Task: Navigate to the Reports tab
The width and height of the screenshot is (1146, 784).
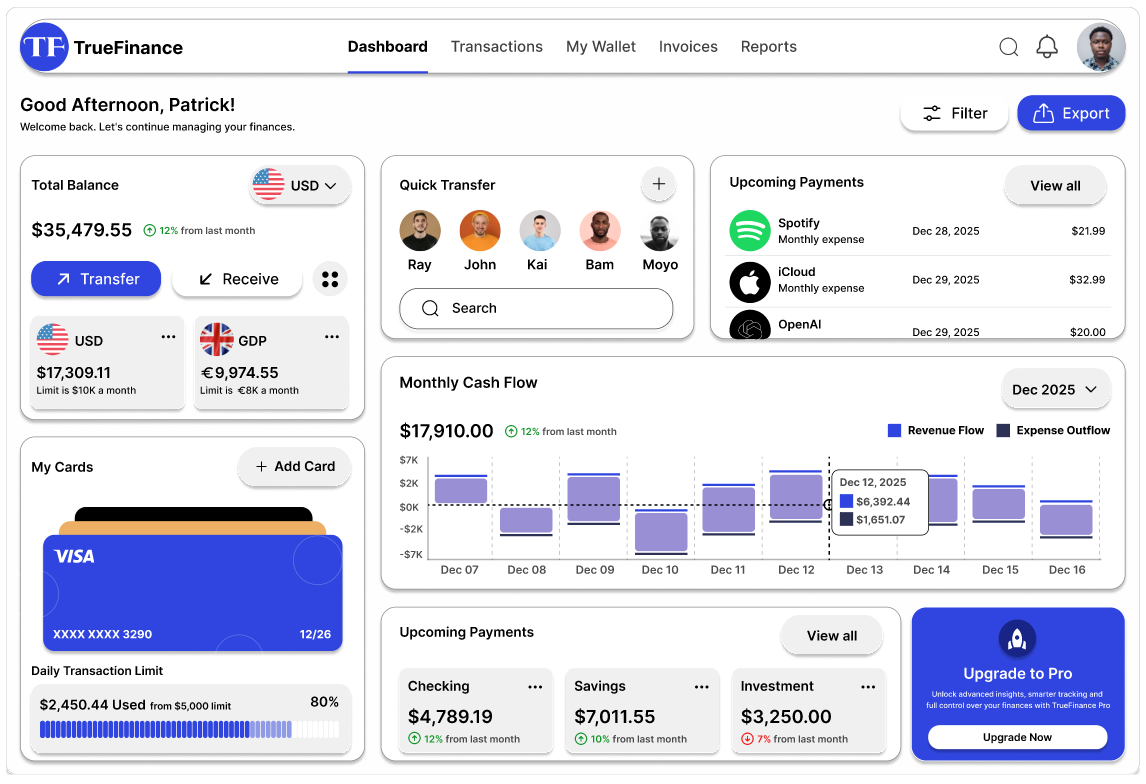Action: click(769, 47)
